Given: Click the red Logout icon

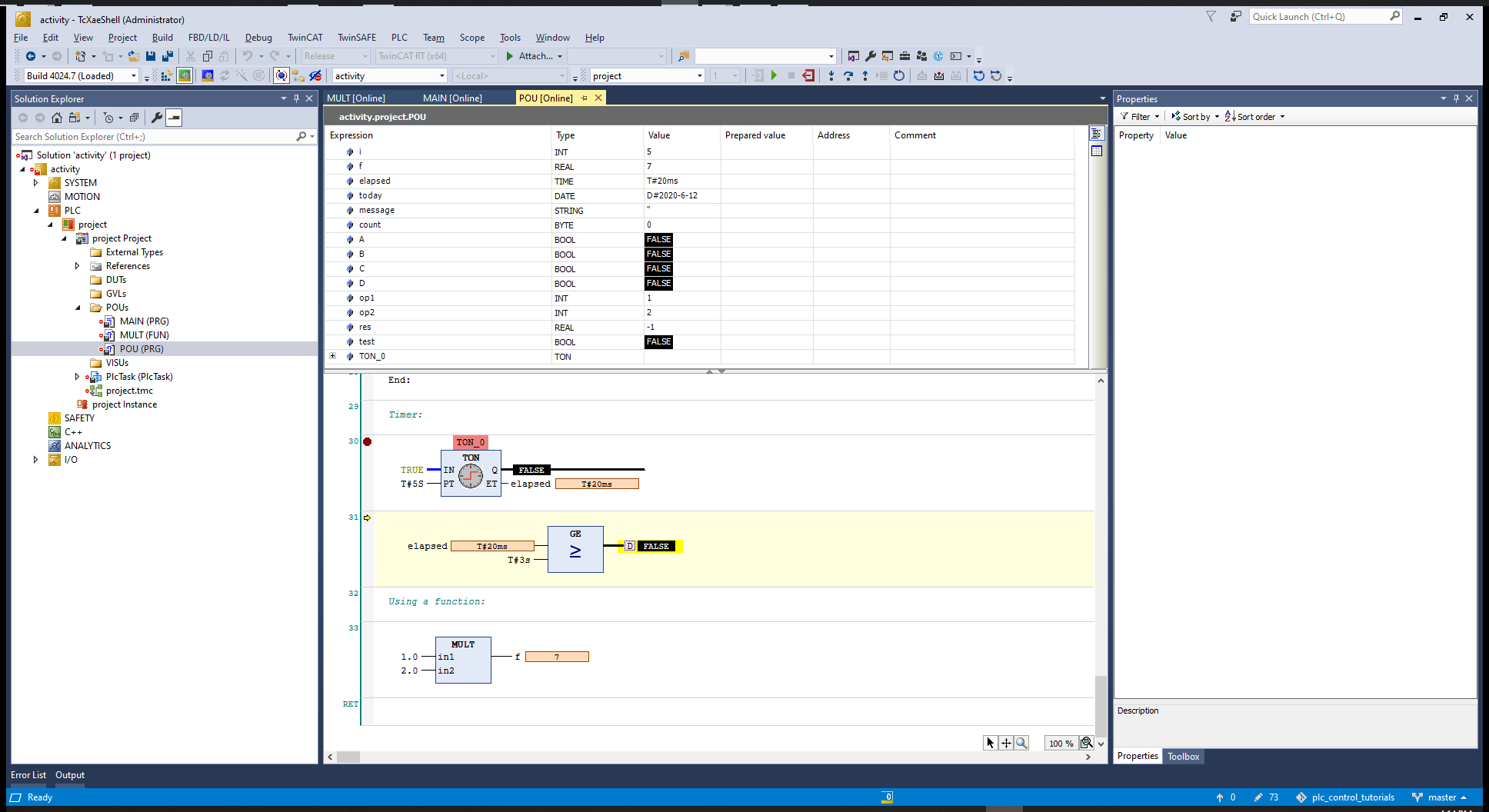Looking at the screenshot, I should coord(808,75).
